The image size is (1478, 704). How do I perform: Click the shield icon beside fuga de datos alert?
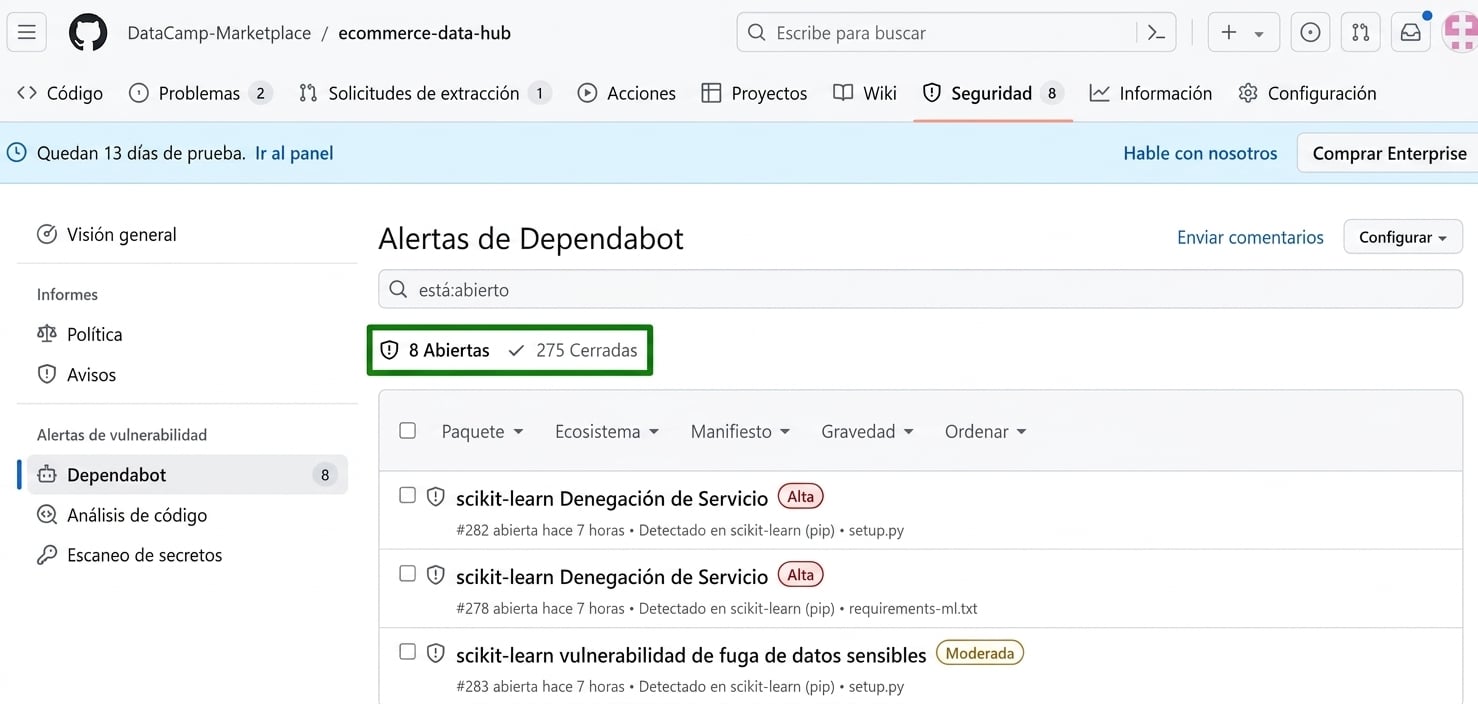point(435,653)
